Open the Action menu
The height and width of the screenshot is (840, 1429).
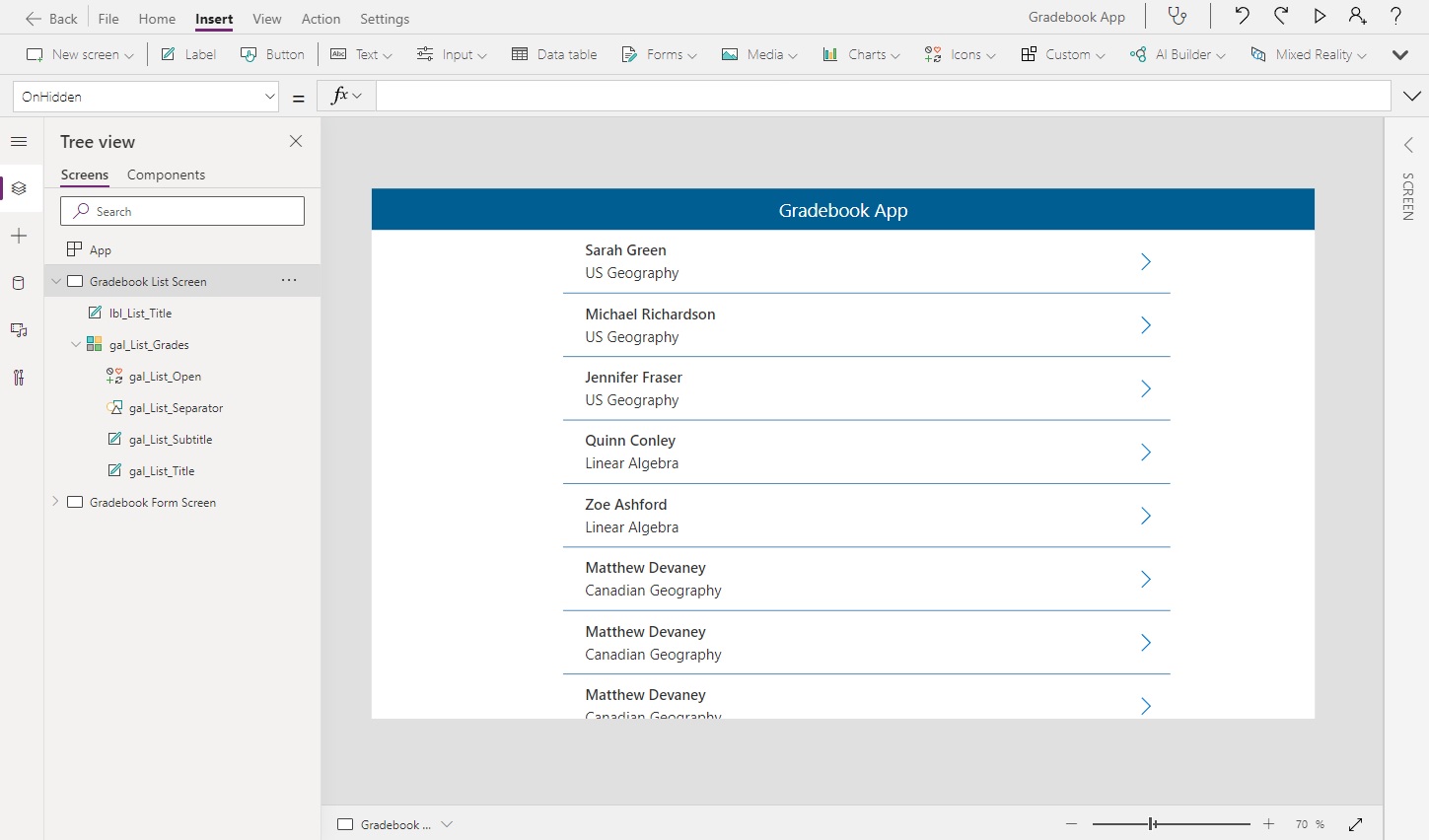321,18
